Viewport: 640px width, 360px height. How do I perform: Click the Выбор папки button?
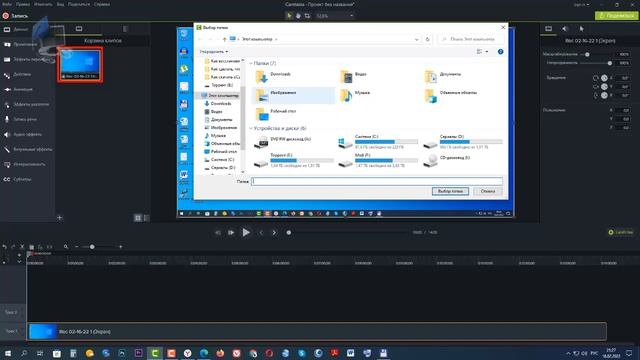click(450, 191)
